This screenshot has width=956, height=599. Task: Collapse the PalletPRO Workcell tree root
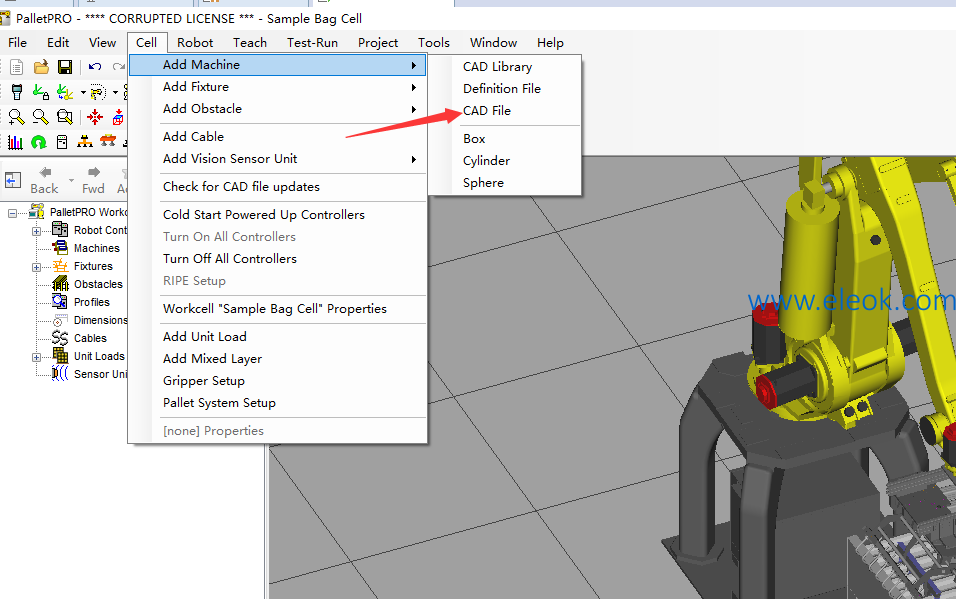tap(12, 213)
